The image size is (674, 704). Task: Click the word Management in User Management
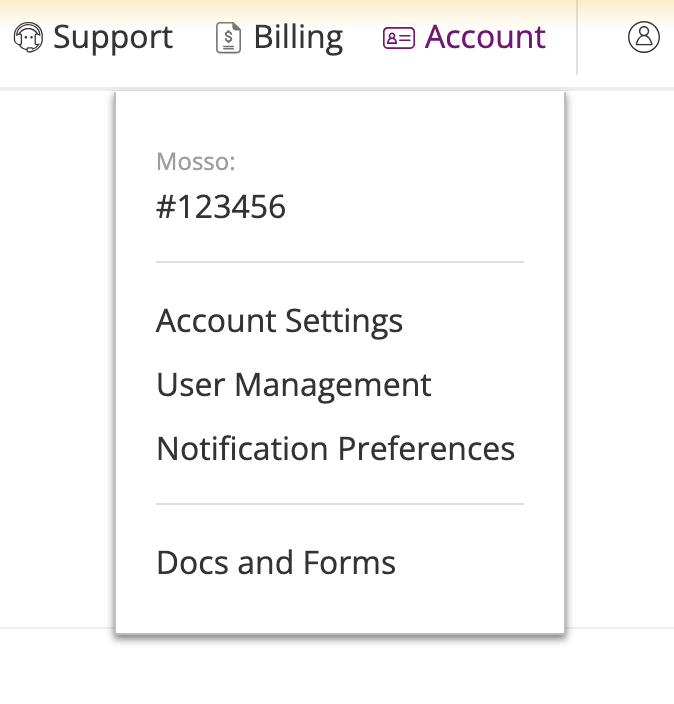click(x=333, y=385)
